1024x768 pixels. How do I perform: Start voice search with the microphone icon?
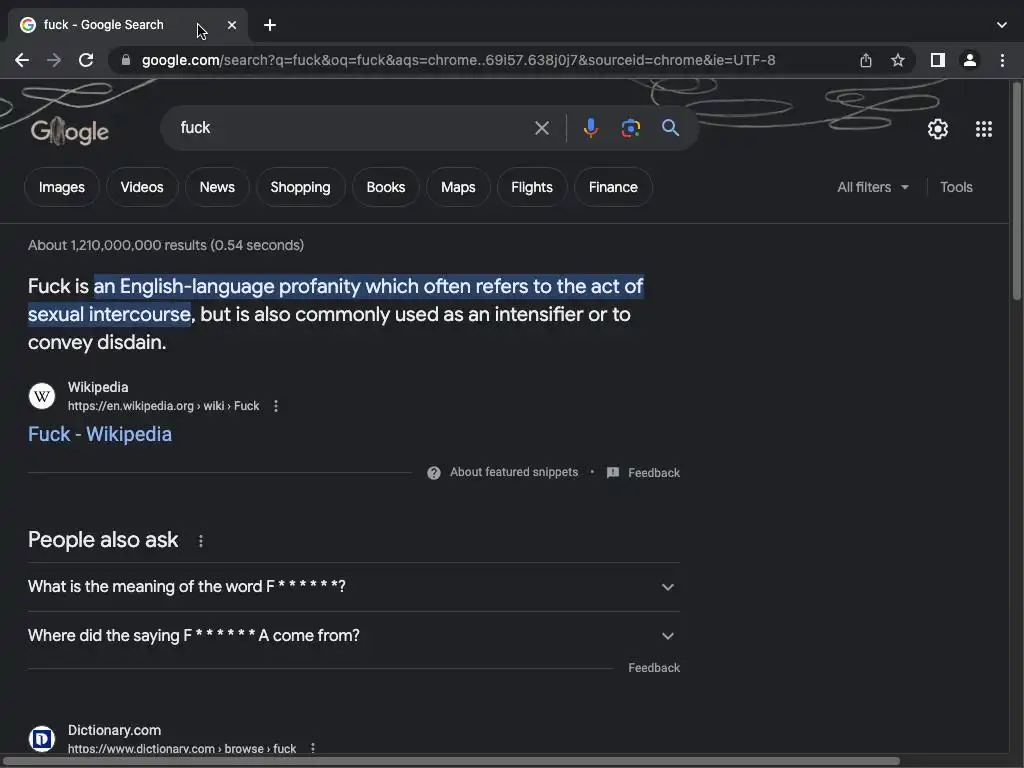590,128
